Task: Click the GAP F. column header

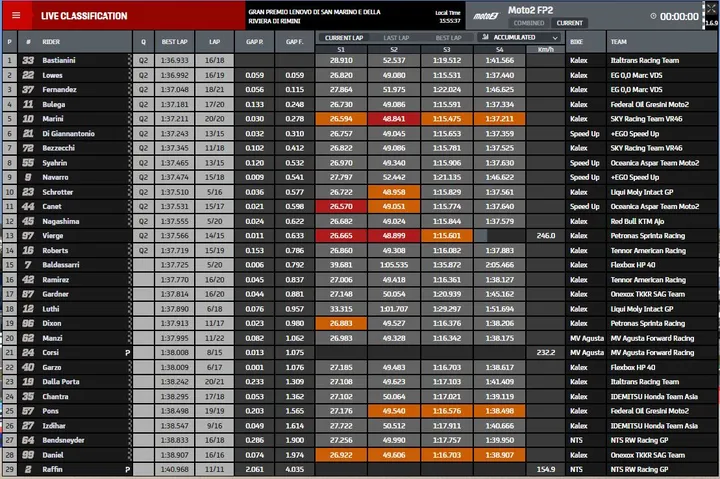Action: coord(294,42)
